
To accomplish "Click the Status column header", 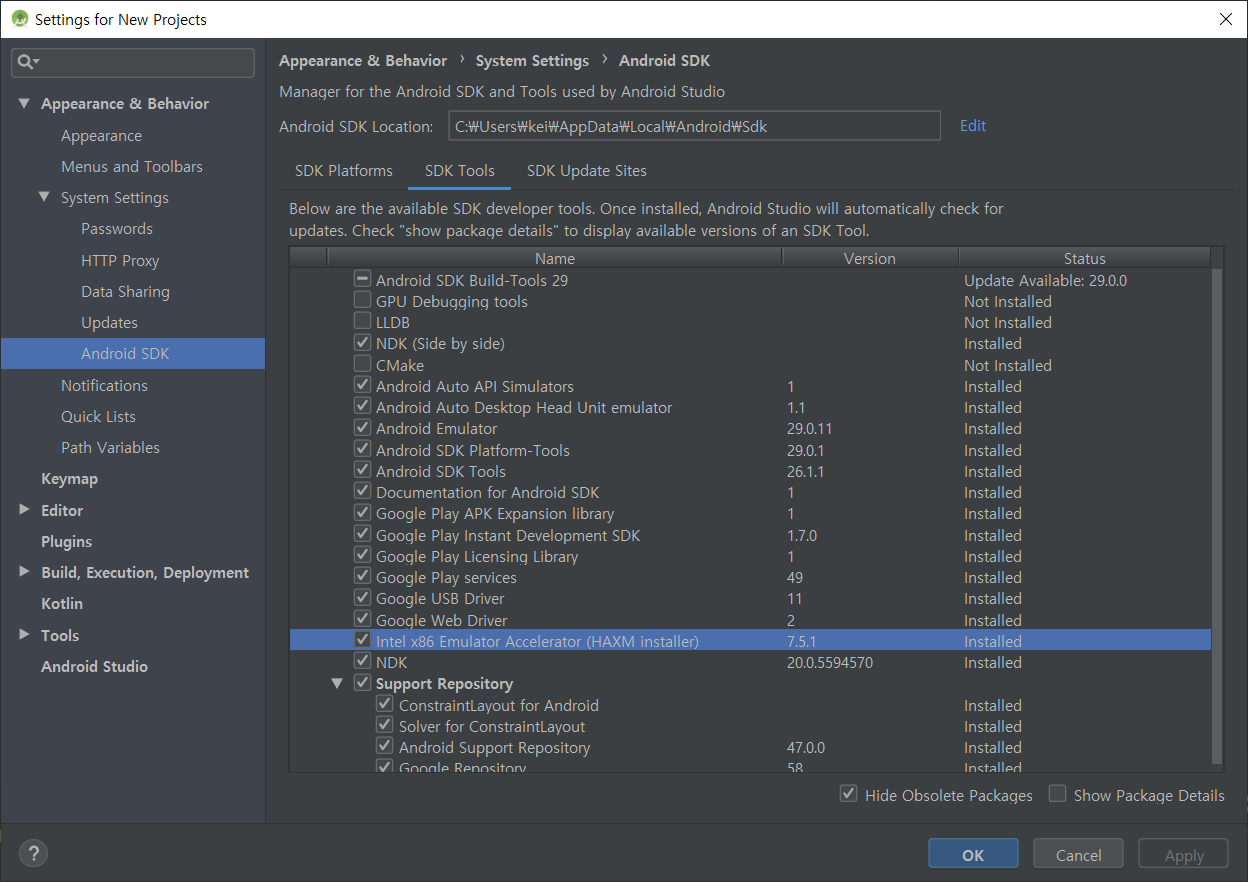I will pyautogui.click(x=1085, y=258).
